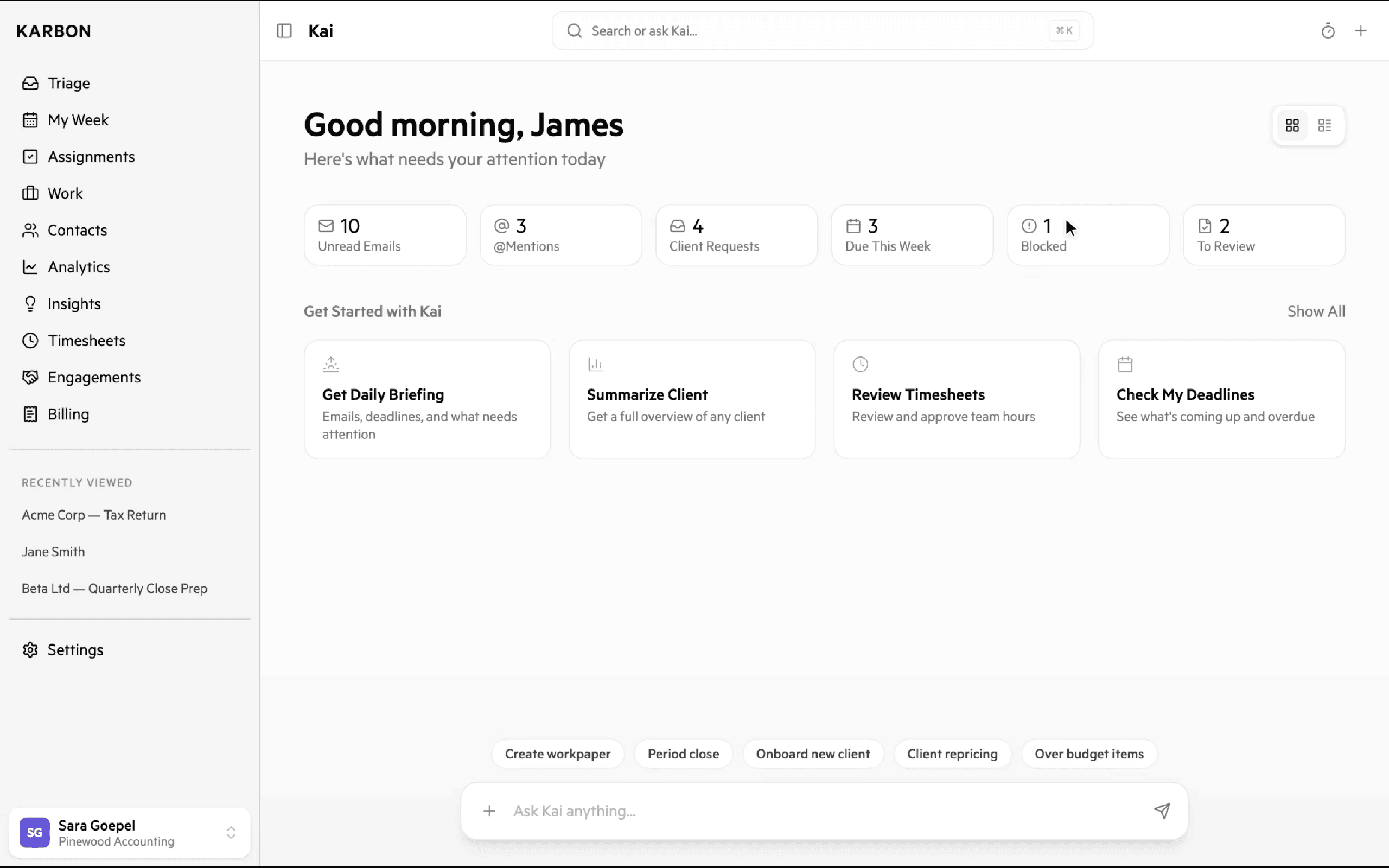The height and width of the screenshot is (868, 1389).
Task: Open Triage inbox icon in sidebar
Action: tap(30, 83)
